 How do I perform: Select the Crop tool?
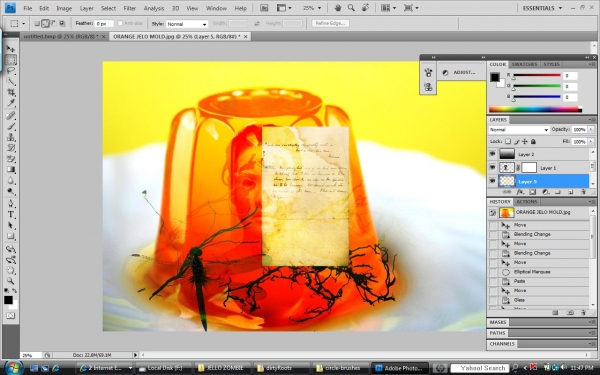click(10, 92)
